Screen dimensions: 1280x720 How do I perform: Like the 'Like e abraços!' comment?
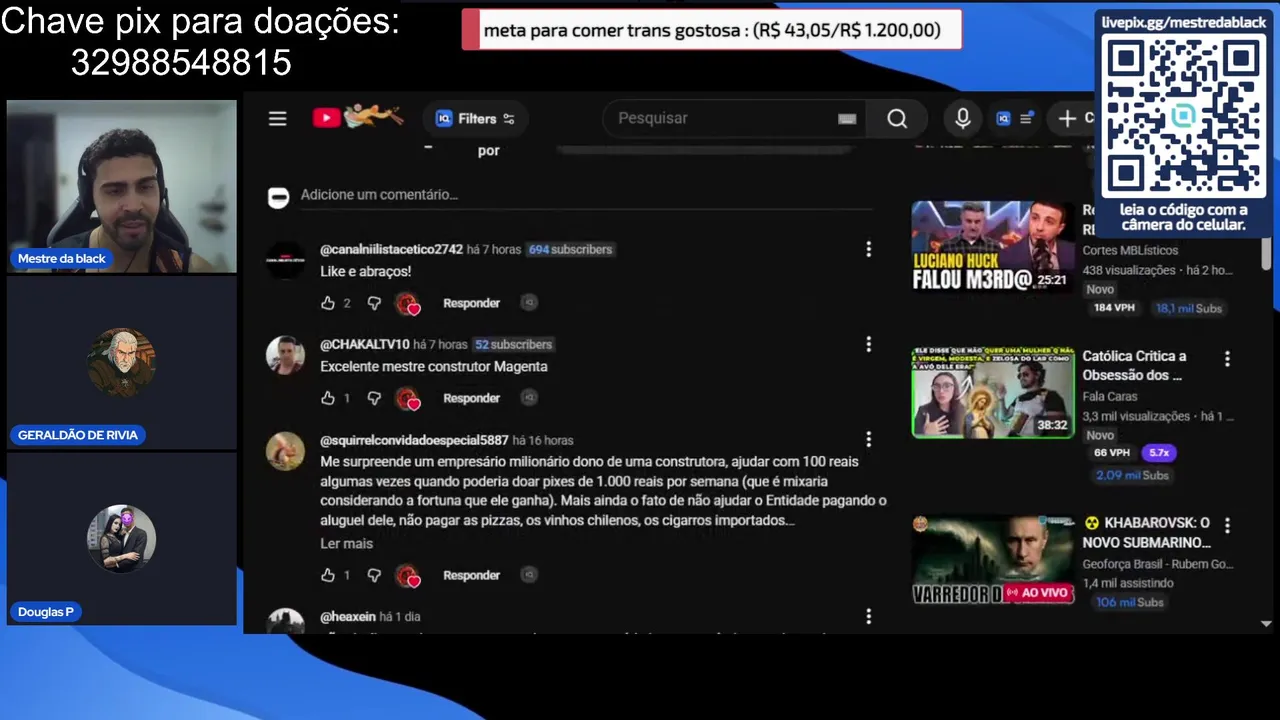(327, 303)
